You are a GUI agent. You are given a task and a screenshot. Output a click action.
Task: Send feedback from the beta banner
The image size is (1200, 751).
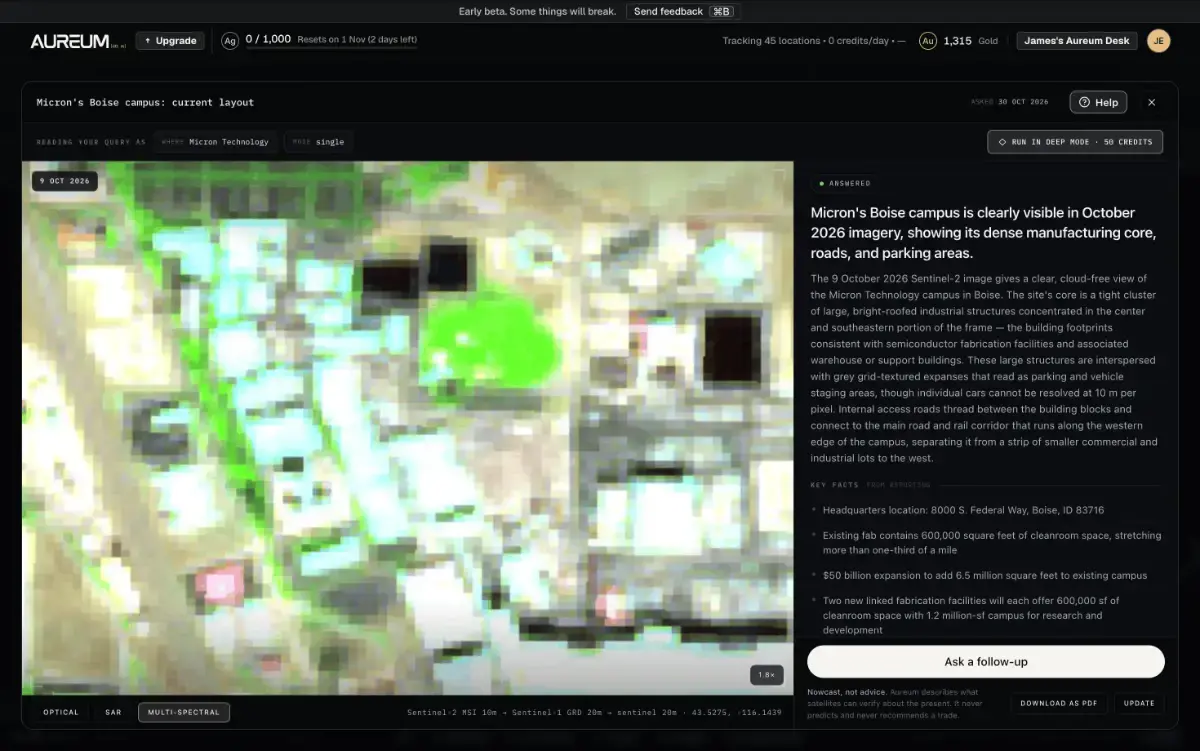pyautogui.click(x=683, y=11)
